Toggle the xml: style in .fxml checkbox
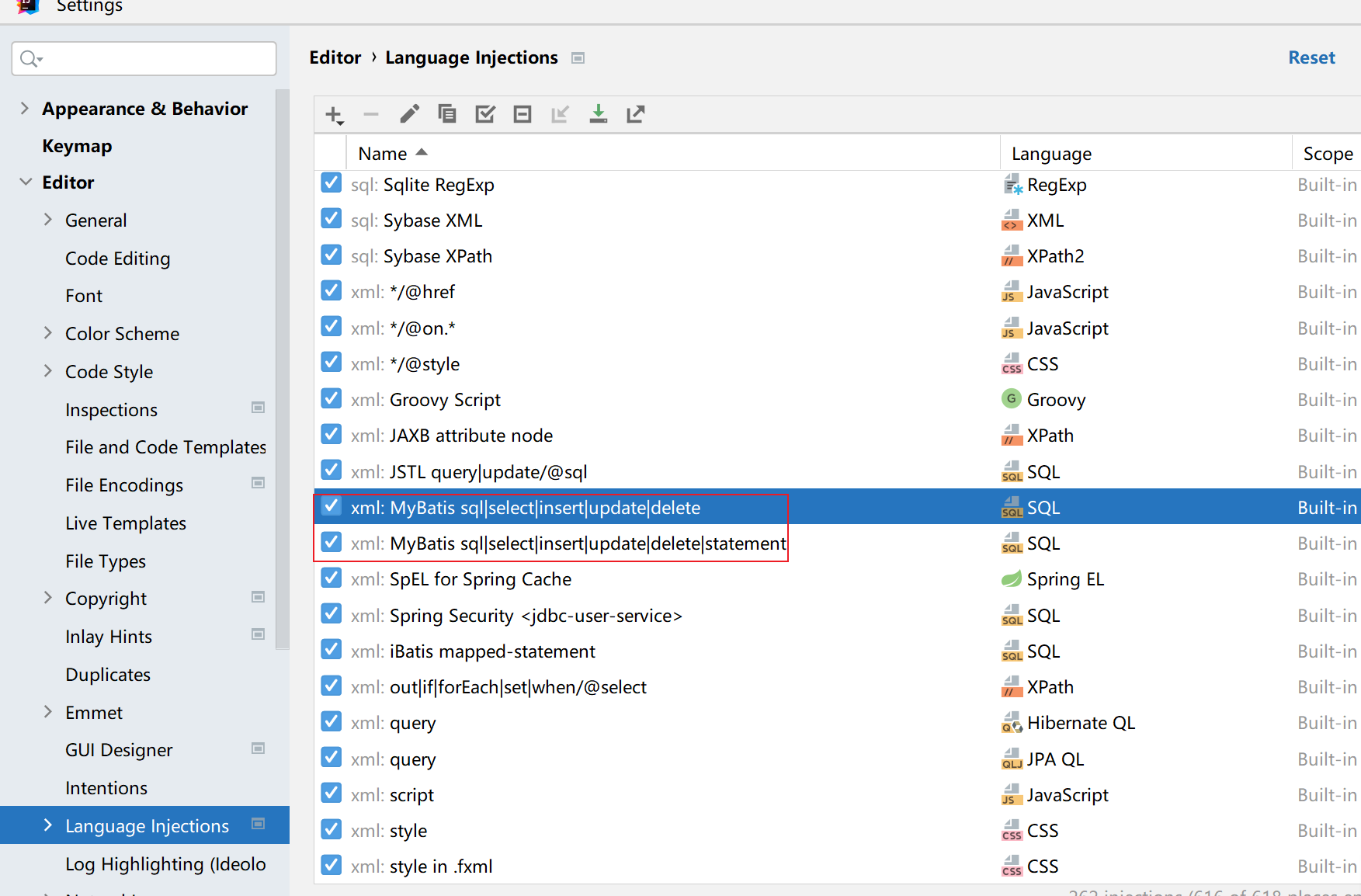Viewport: 1361px width, 896px height. click(x=332, y=865)
